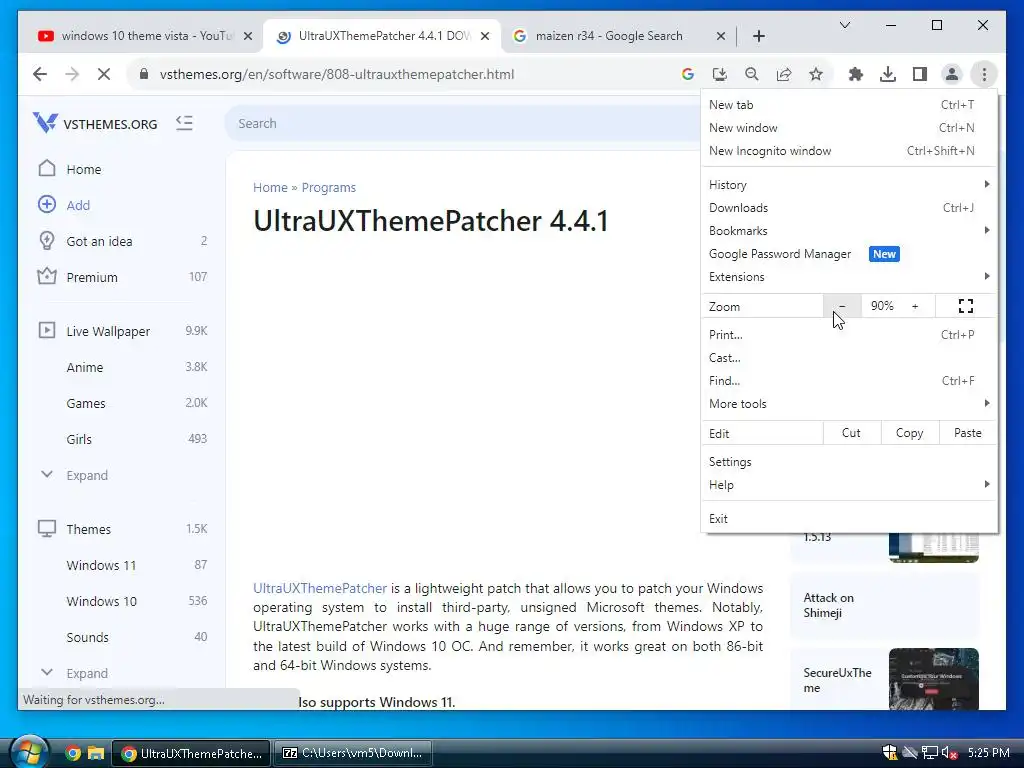Click the Copy button in Edit row
This screenshot has height=768, width=1024.
[909, 433]
